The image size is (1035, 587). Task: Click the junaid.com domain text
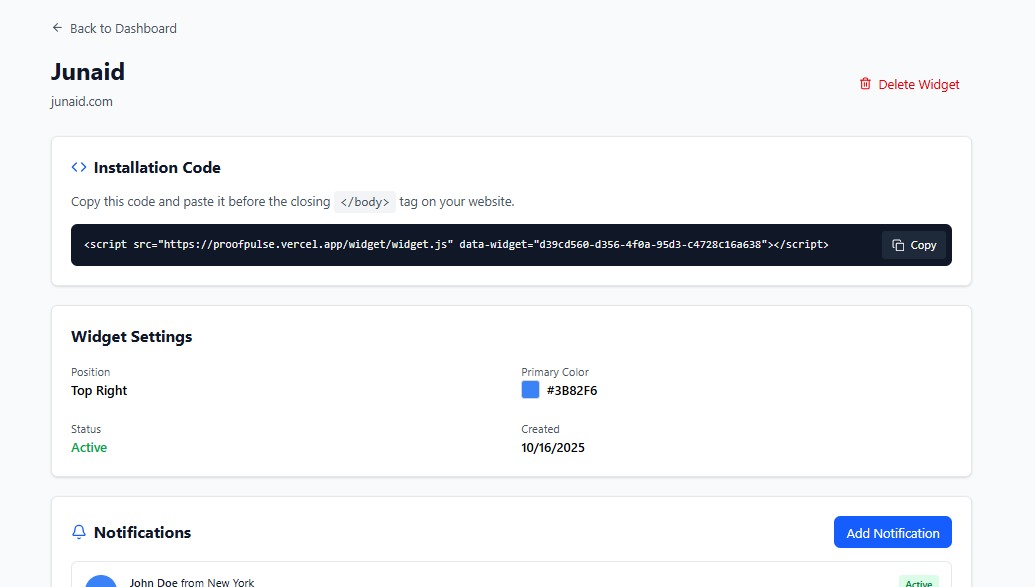82,102
